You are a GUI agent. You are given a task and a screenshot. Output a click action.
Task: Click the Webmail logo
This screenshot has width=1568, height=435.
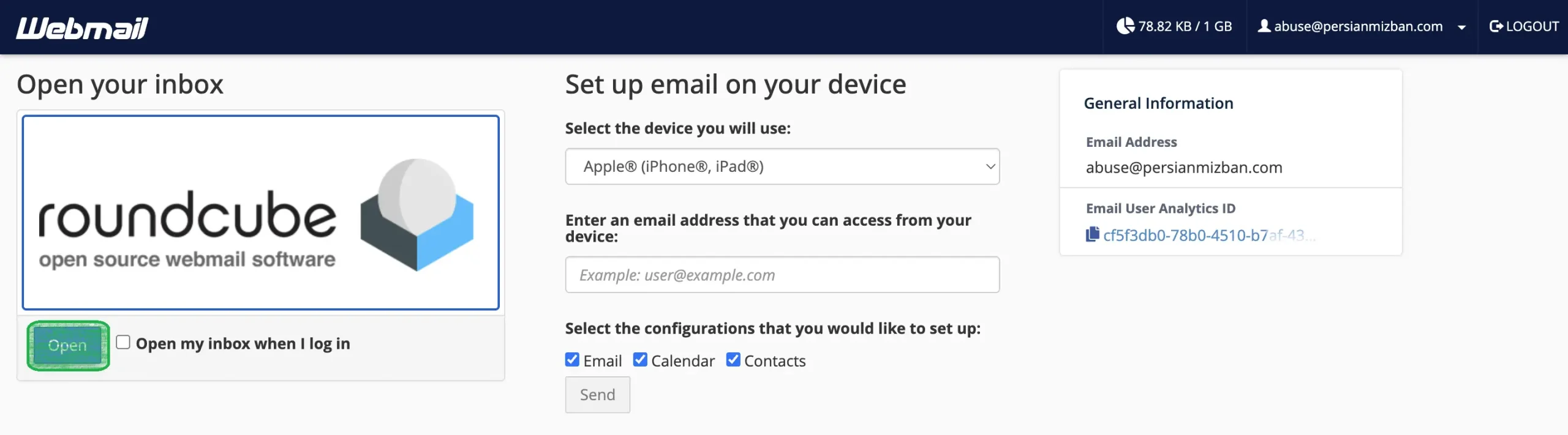pyautogui.click(x=82, y=28)
